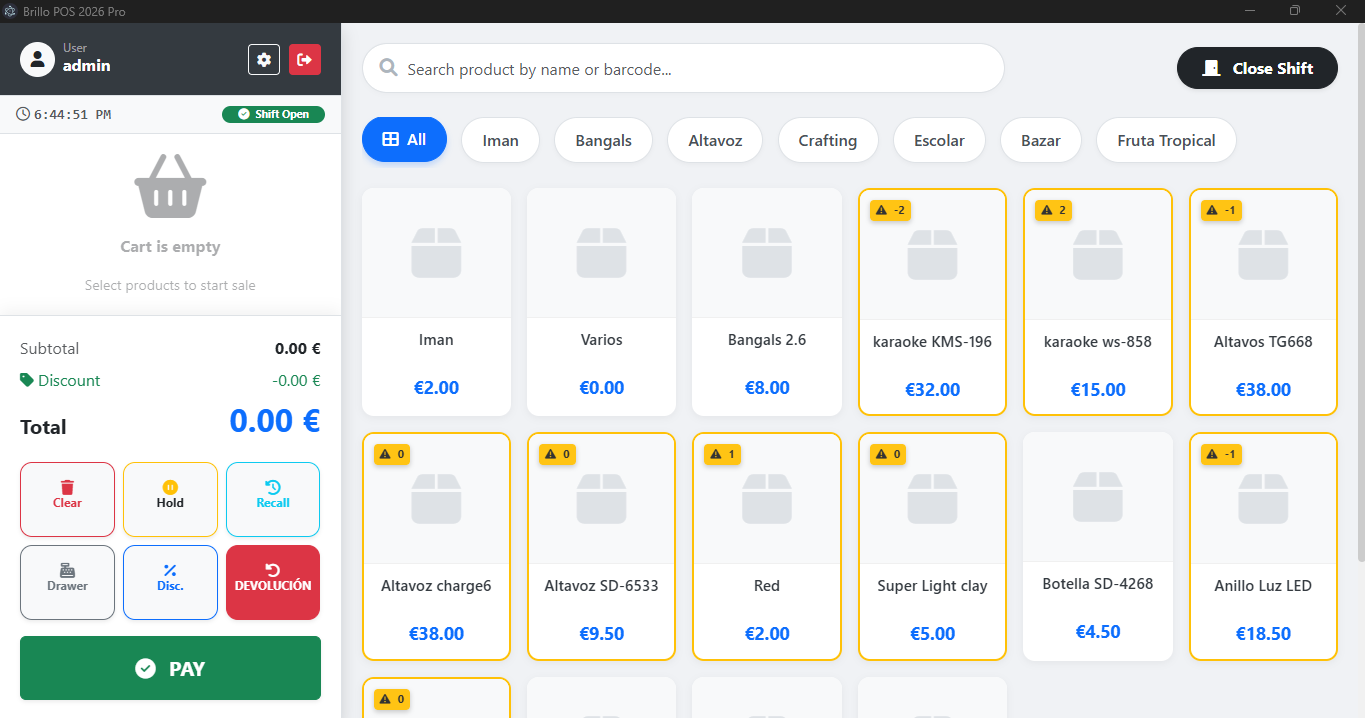Click the stock warning badge on Red product
Image resolution: width=1365 pixels, height=718 pixels.
[x=722, y=454]
